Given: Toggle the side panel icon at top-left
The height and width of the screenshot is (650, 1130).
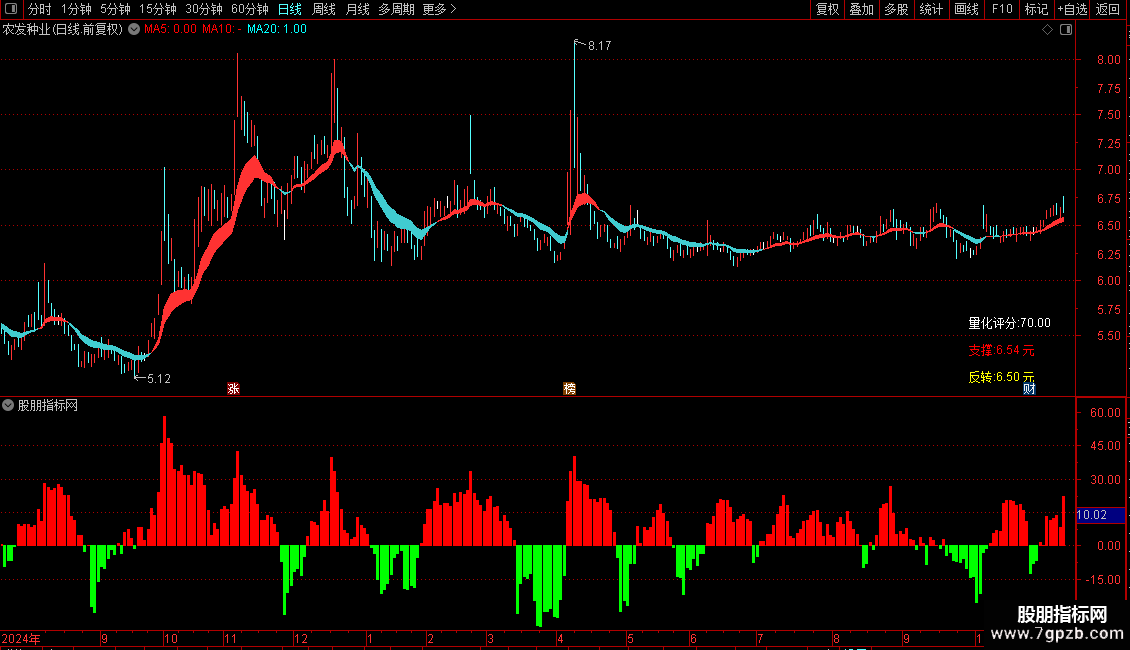Looking at the screenshot, I should (x=11, y=9).
